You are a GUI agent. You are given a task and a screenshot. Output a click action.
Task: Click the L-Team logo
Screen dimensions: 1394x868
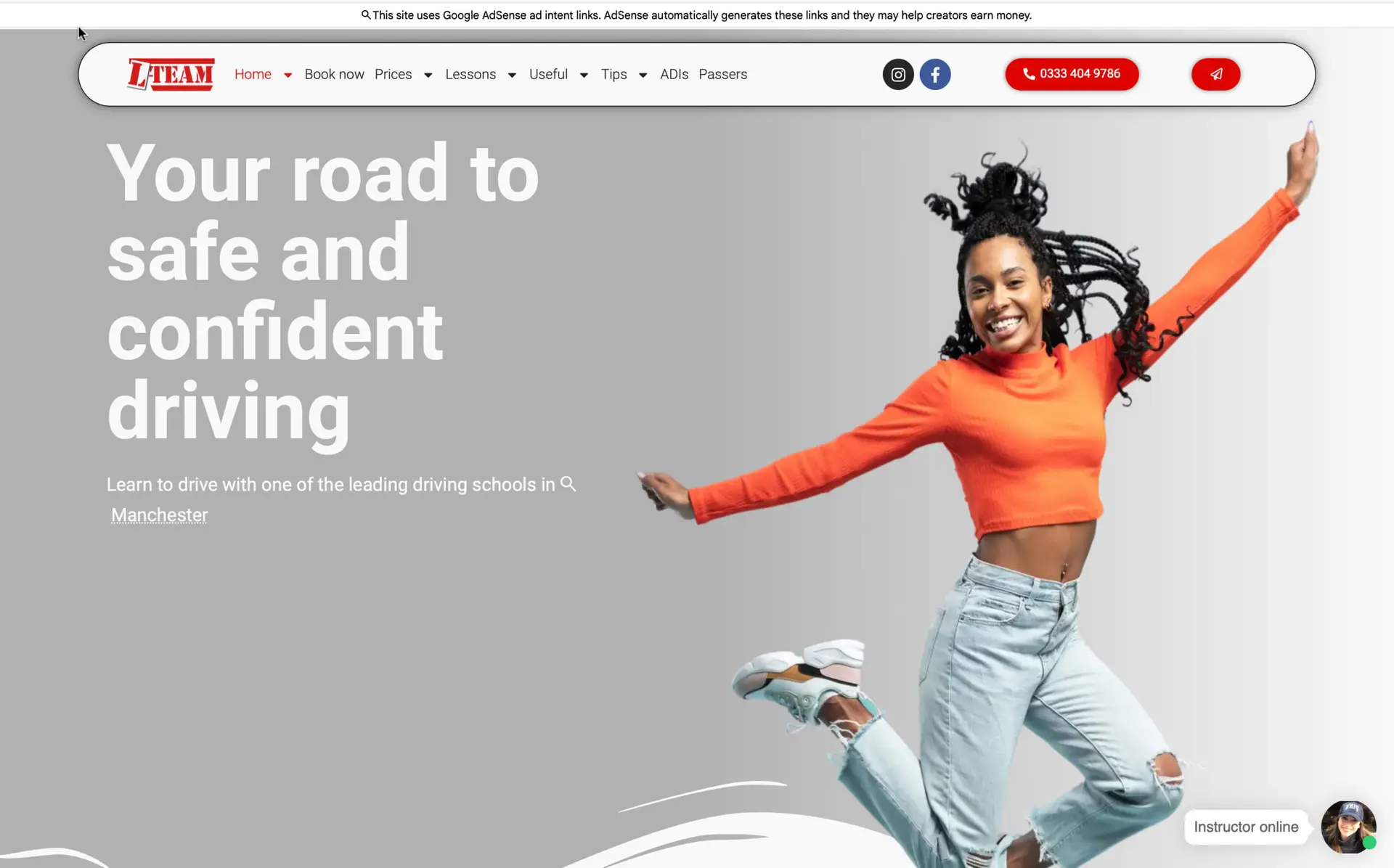[171, 74]
